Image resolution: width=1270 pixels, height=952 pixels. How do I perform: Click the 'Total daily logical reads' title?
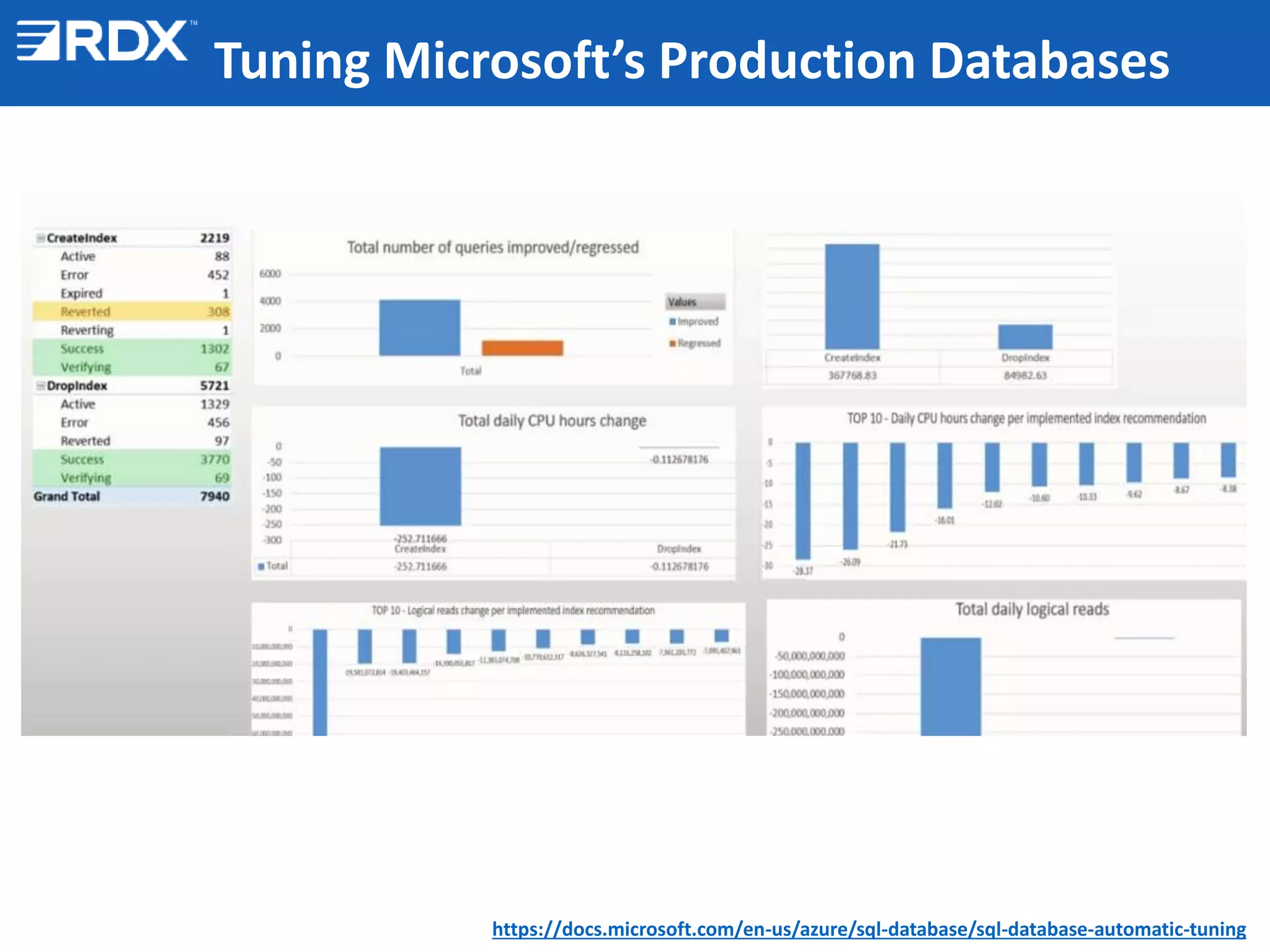coord(1032,609)
